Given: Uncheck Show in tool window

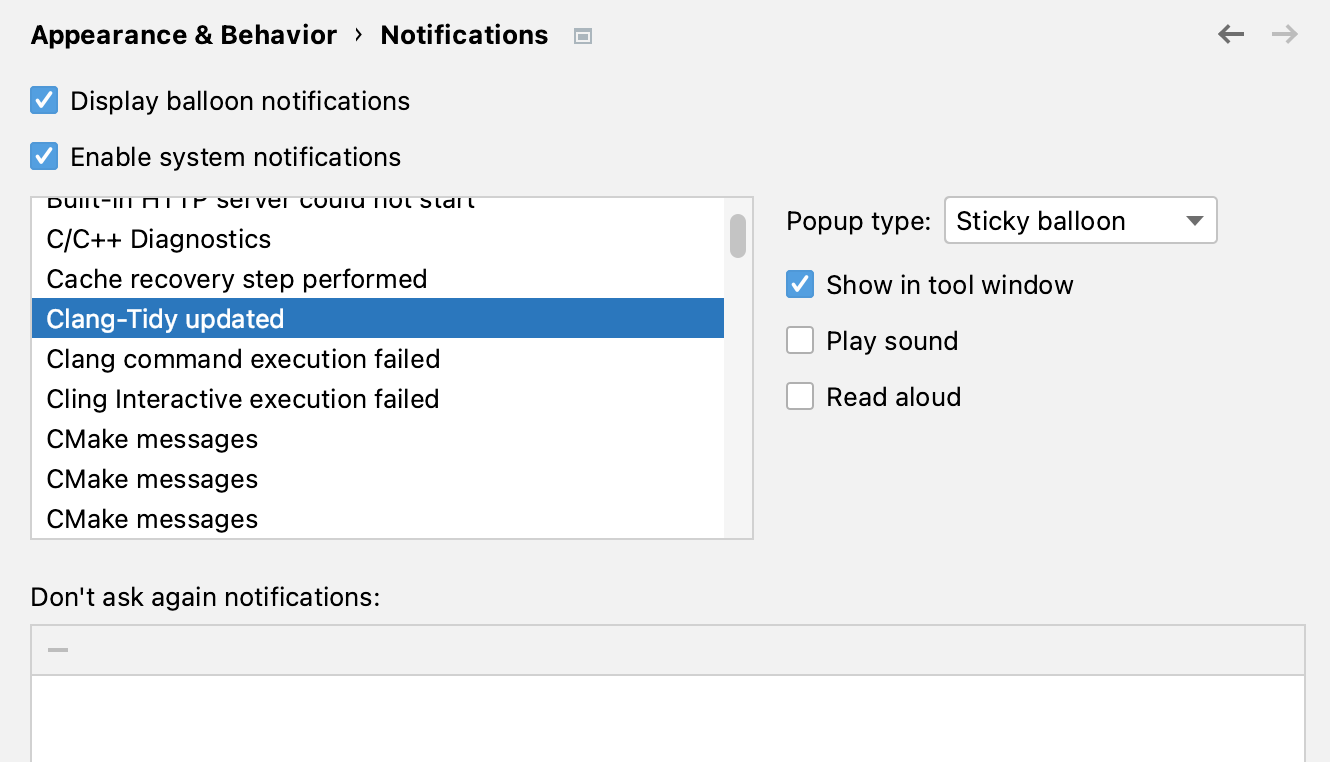Looking at the screenshot, I should click(x=800, y=284).
